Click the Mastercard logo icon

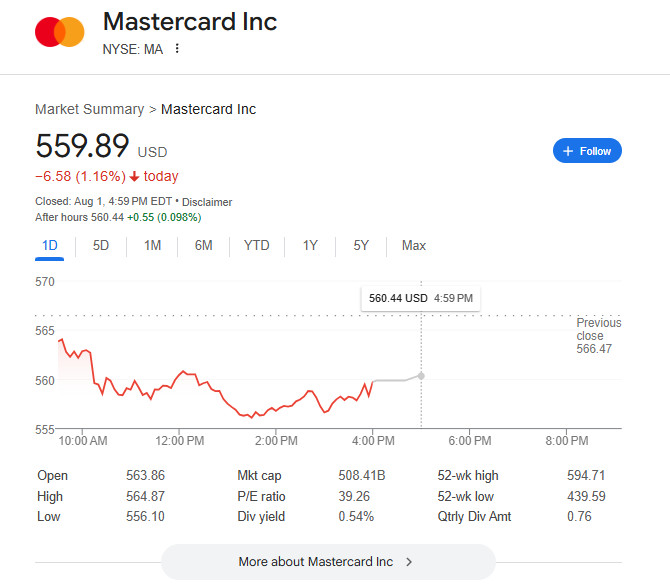60,32
